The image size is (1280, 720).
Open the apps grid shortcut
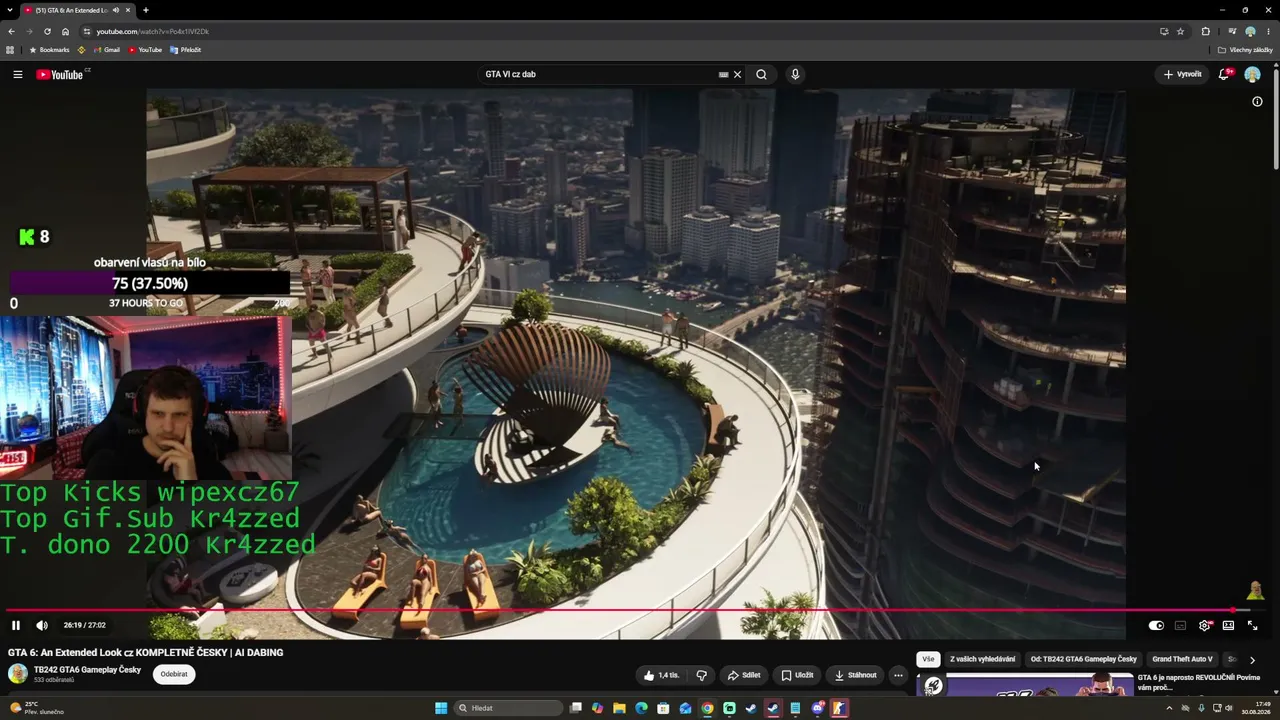pyautogui.click(x=10, y=50)
